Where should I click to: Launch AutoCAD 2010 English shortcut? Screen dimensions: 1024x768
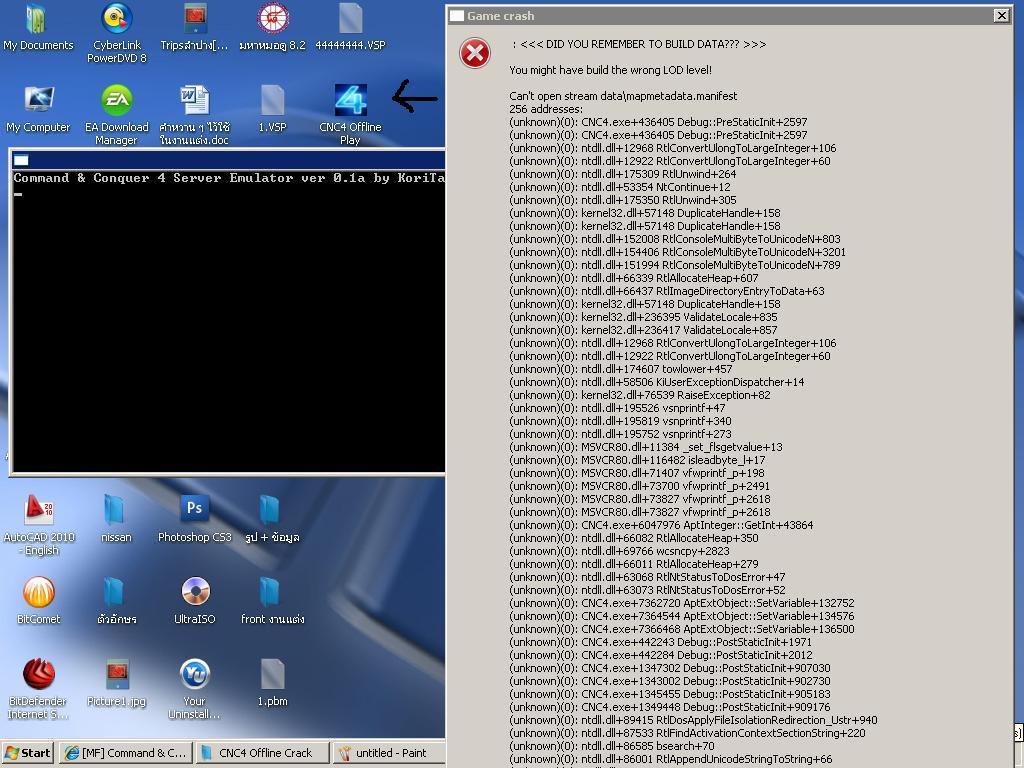tap(39, 525)
